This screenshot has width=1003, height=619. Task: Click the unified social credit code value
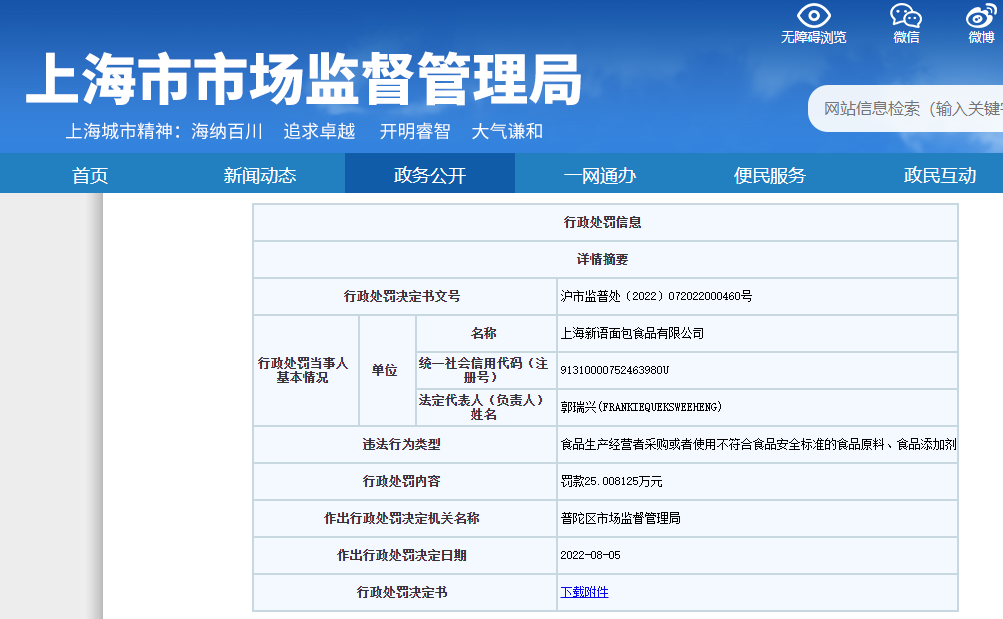click(x=615, y=370)
